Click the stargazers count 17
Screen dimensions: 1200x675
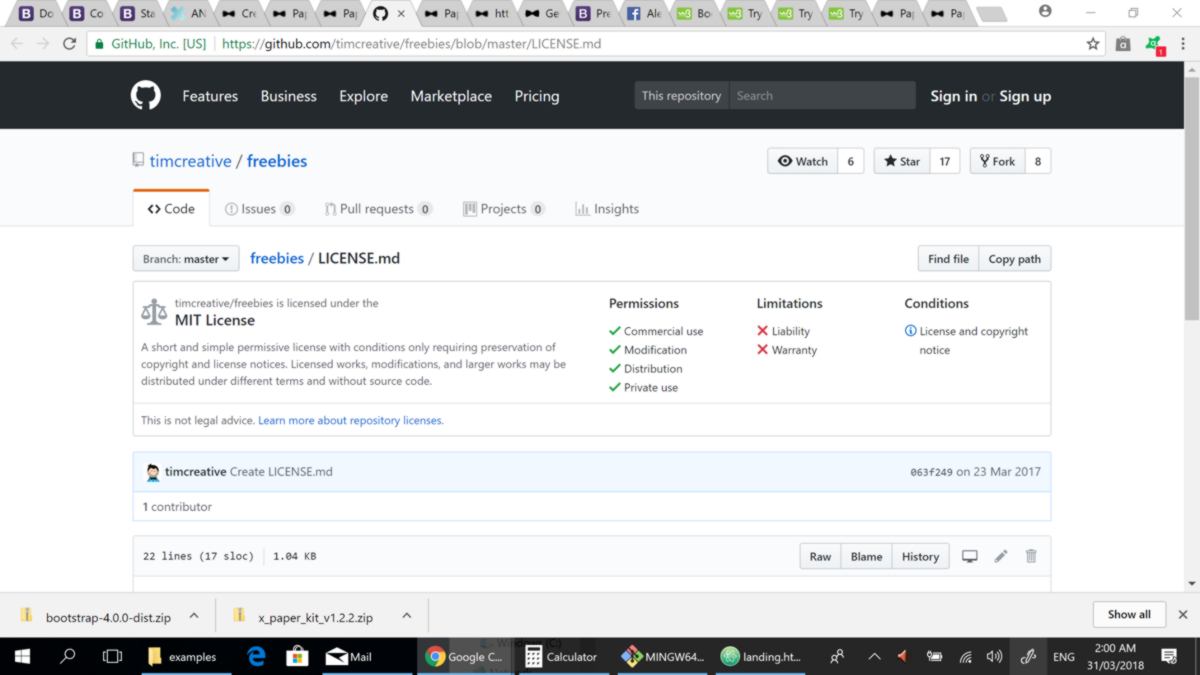tap(945, 161)
